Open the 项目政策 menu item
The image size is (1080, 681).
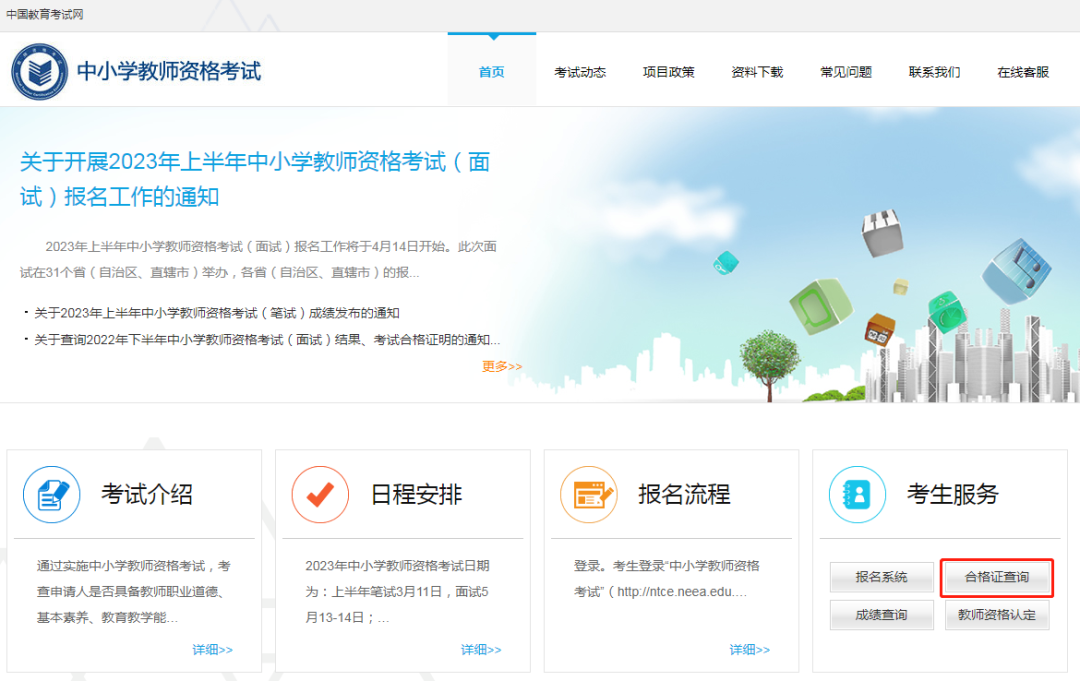(668, 71)
